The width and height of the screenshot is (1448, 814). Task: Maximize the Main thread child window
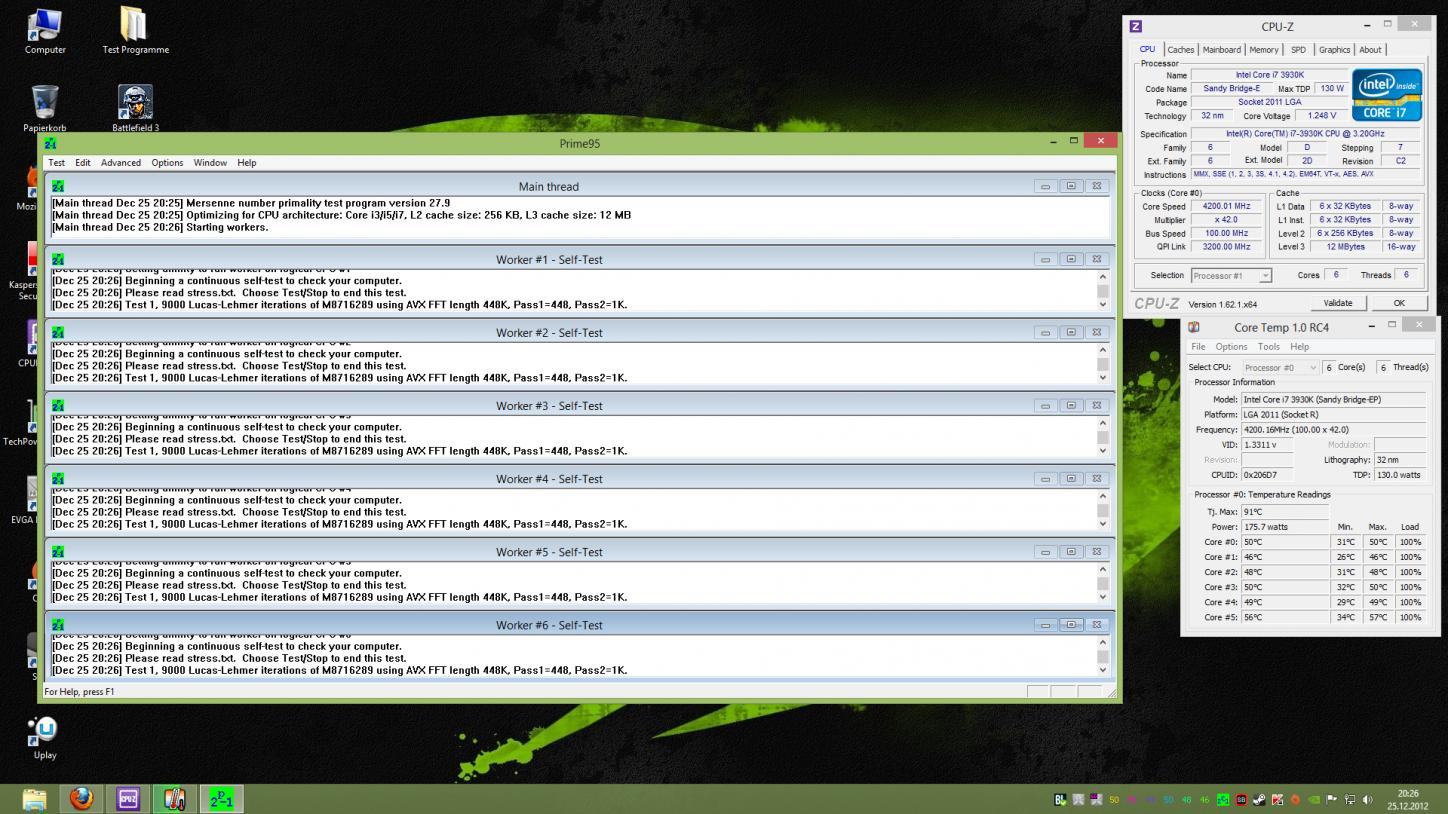pos(1071,186)
